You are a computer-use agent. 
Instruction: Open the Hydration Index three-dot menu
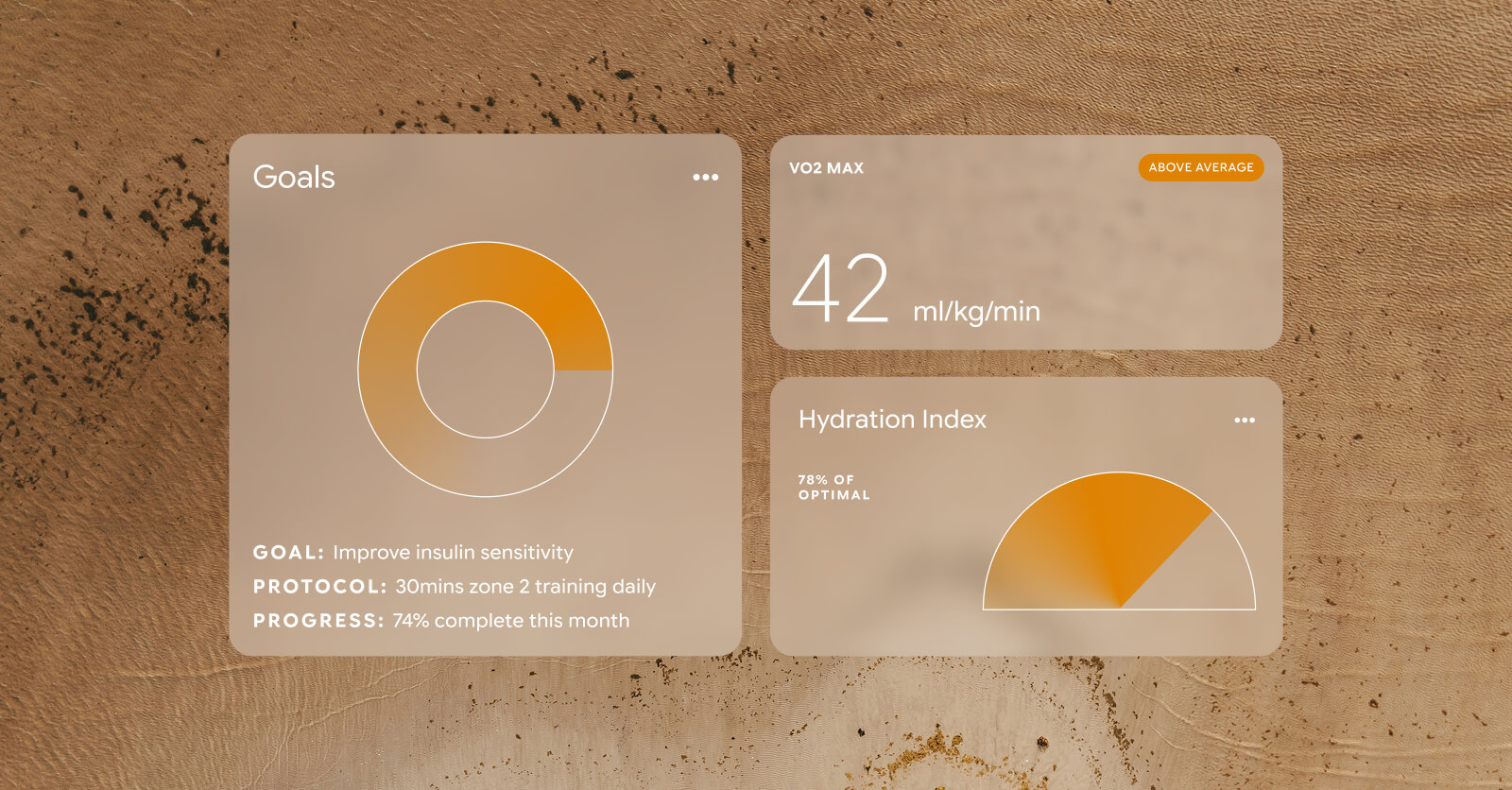(x=1245, y=420)
